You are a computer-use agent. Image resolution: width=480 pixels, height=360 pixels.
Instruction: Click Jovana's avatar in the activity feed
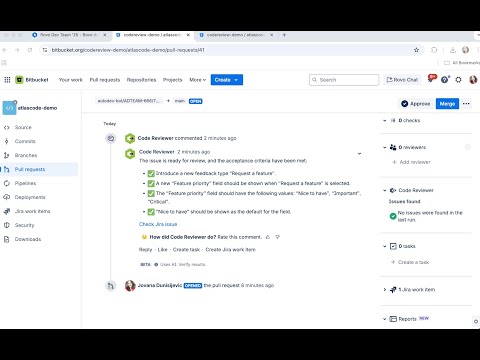pyautogui.click(x=130, y=285)
